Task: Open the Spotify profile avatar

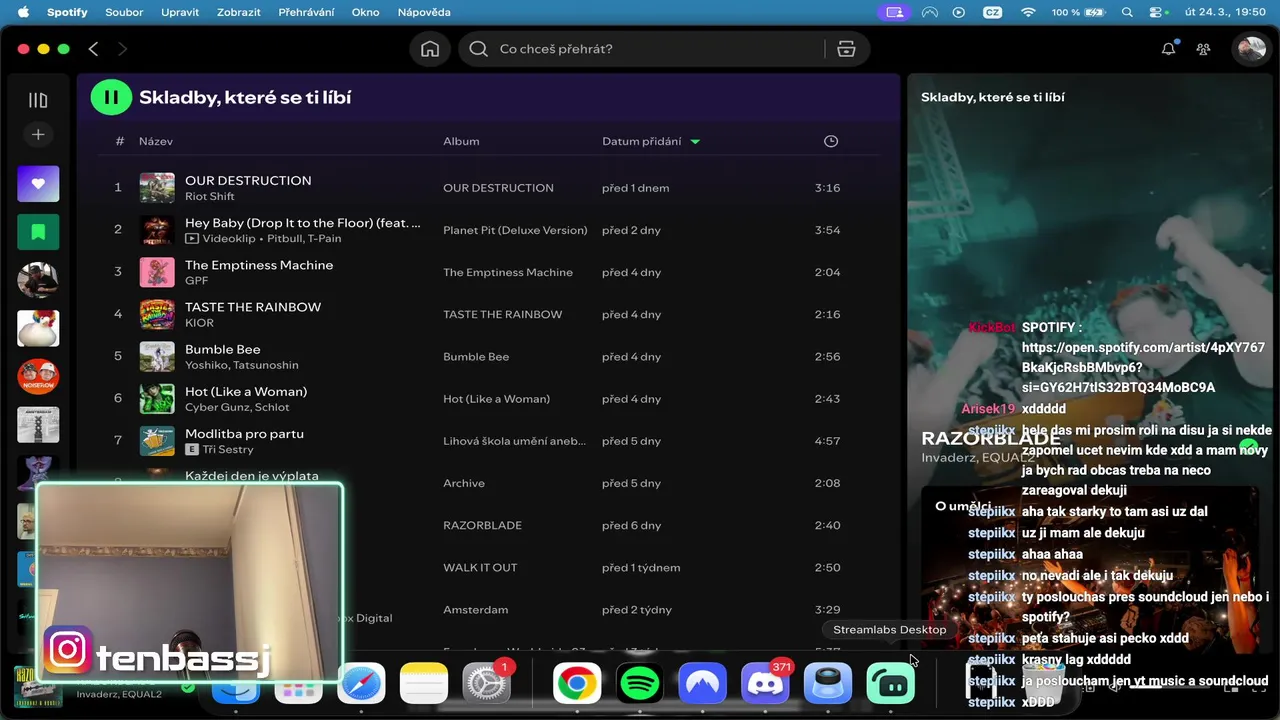Action: 1251,49
